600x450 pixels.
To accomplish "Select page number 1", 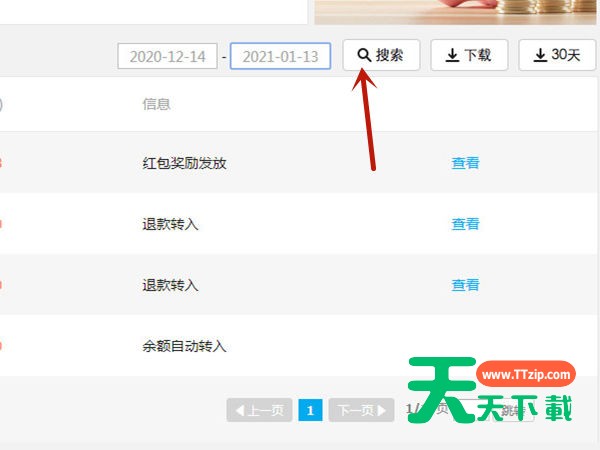I will pos(310,410).
